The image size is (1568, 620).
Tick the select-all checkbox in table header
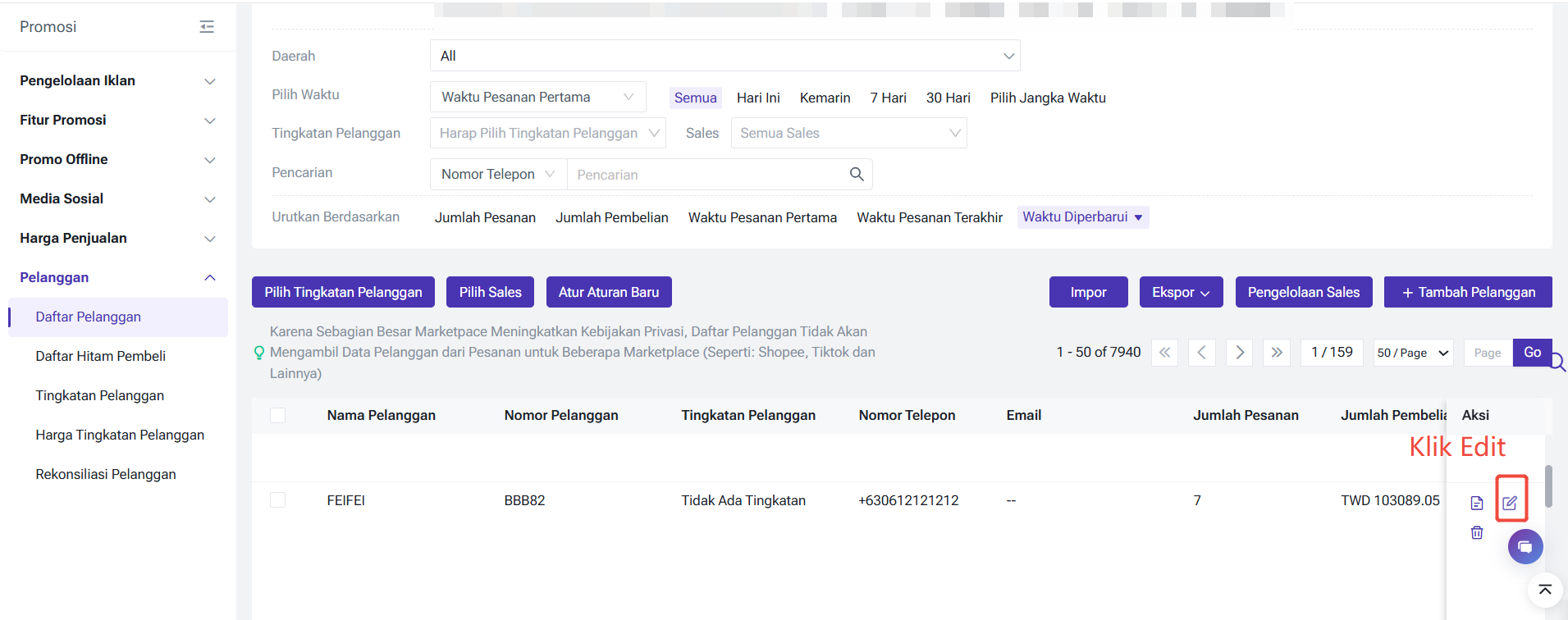pos(278,415)
